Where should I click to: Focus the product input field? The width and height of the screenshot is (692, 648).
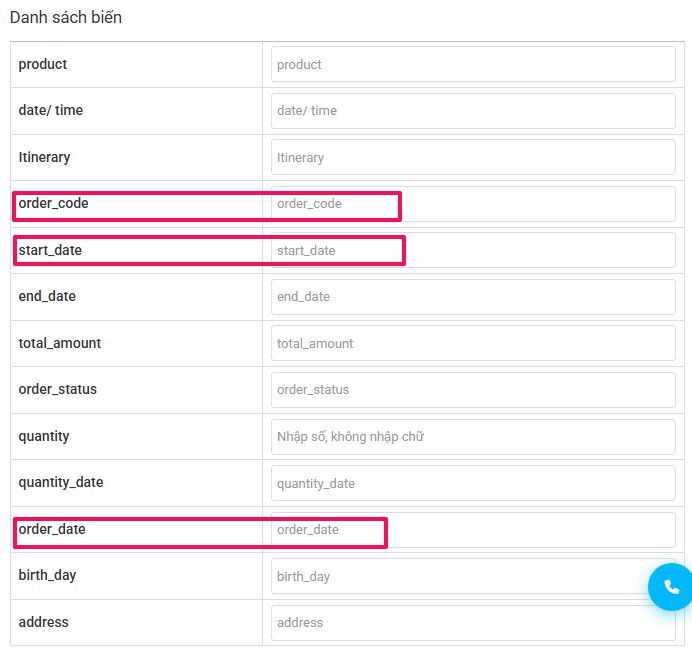coord(473,64)
